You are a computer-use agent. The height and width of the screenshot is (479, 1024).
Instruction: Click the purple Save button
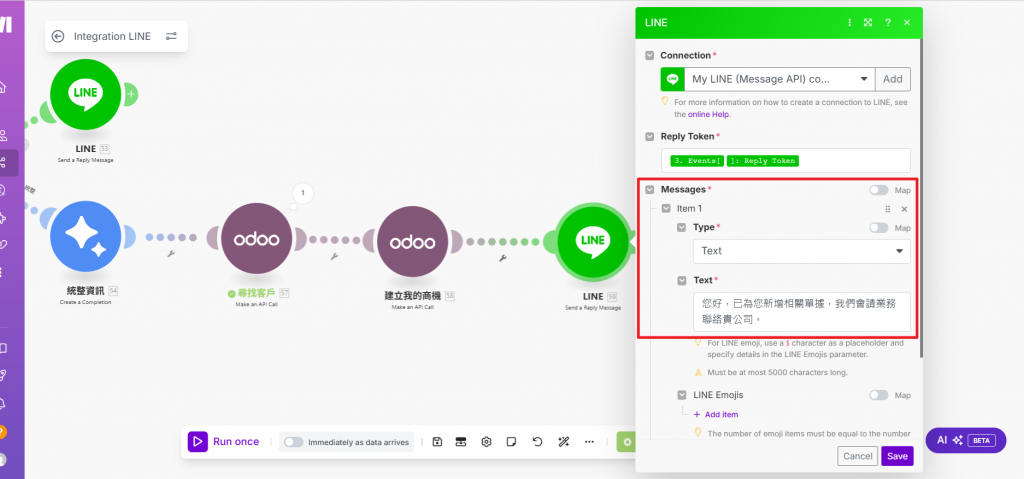click(x=897, y=456)
